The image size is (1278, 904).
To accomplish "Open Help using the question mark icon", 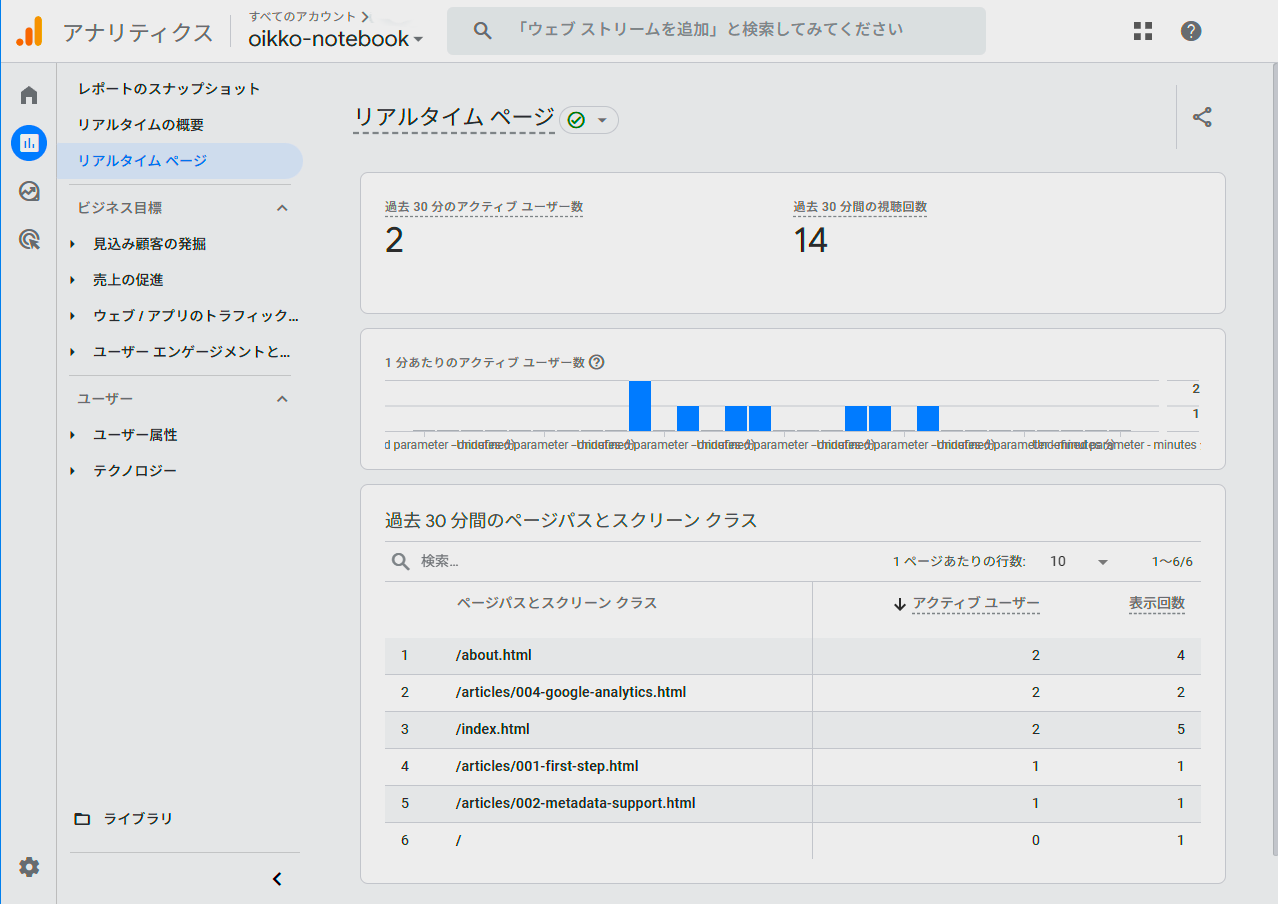I will 1191,31.
